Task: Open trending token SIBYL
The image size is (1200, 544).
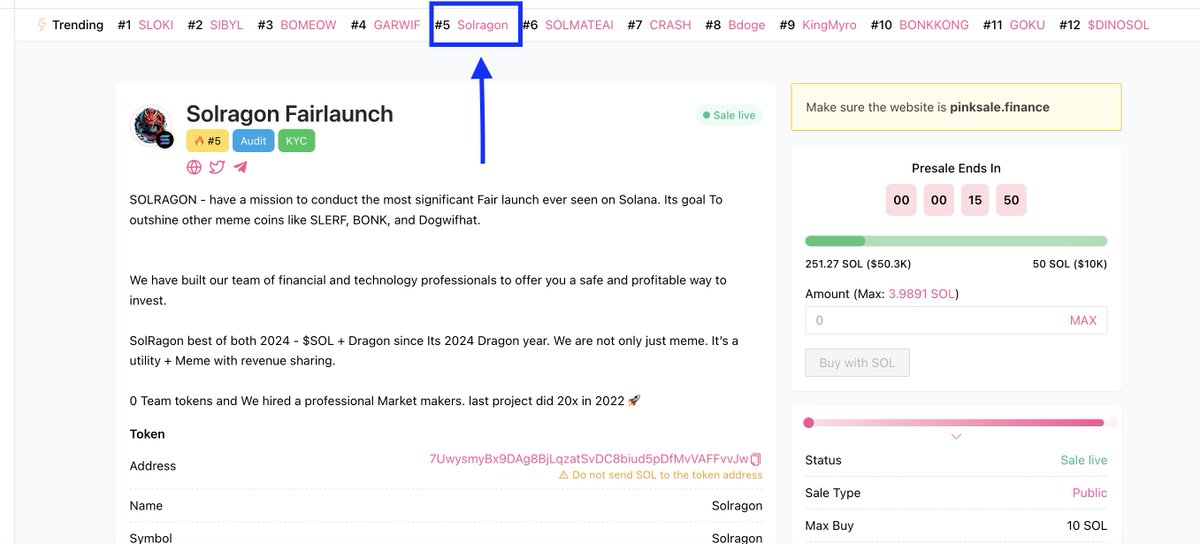Action: 226,24
